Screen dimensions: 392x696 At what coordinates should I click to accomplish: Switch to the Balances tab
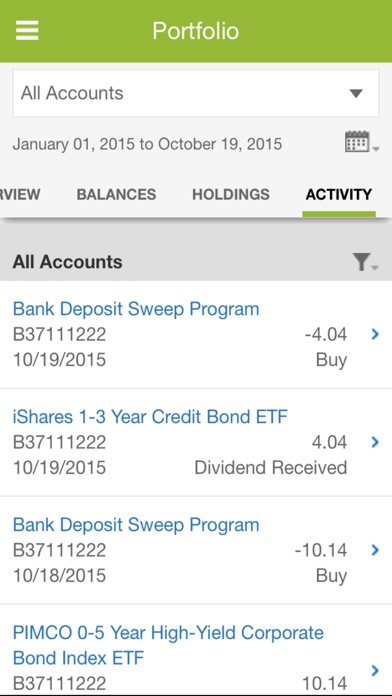coord(116,194)
